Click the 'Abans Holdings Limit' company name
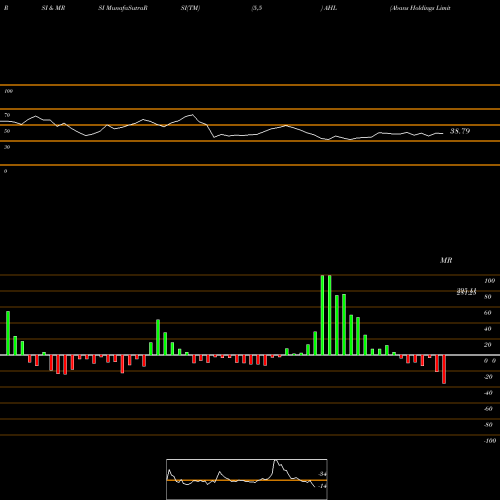500x500 pixels. 420,8
